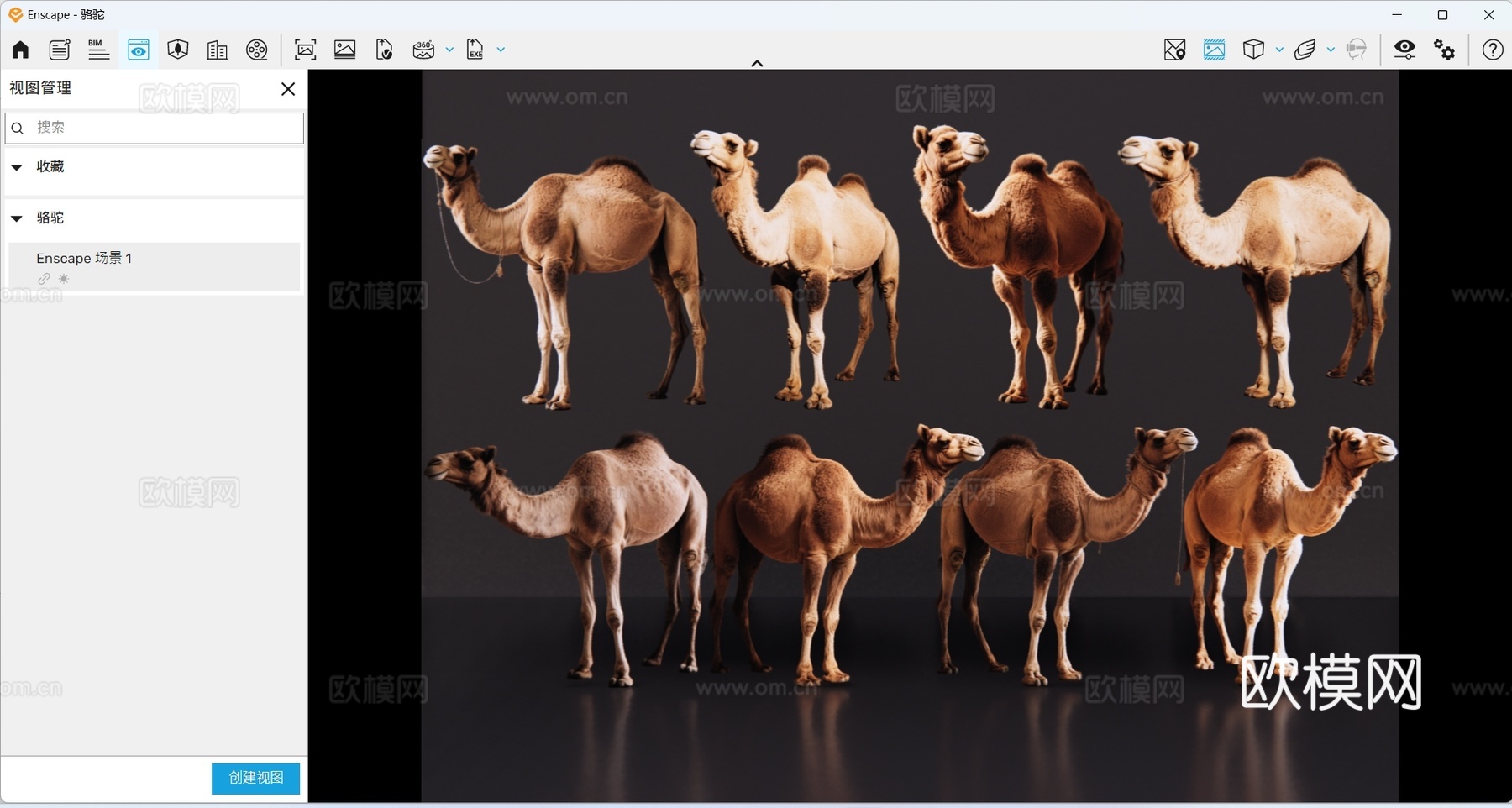Collapse the toolbar using the up chevron
1512x808 pixels.
pyautogui.click(x=757, y=63)
